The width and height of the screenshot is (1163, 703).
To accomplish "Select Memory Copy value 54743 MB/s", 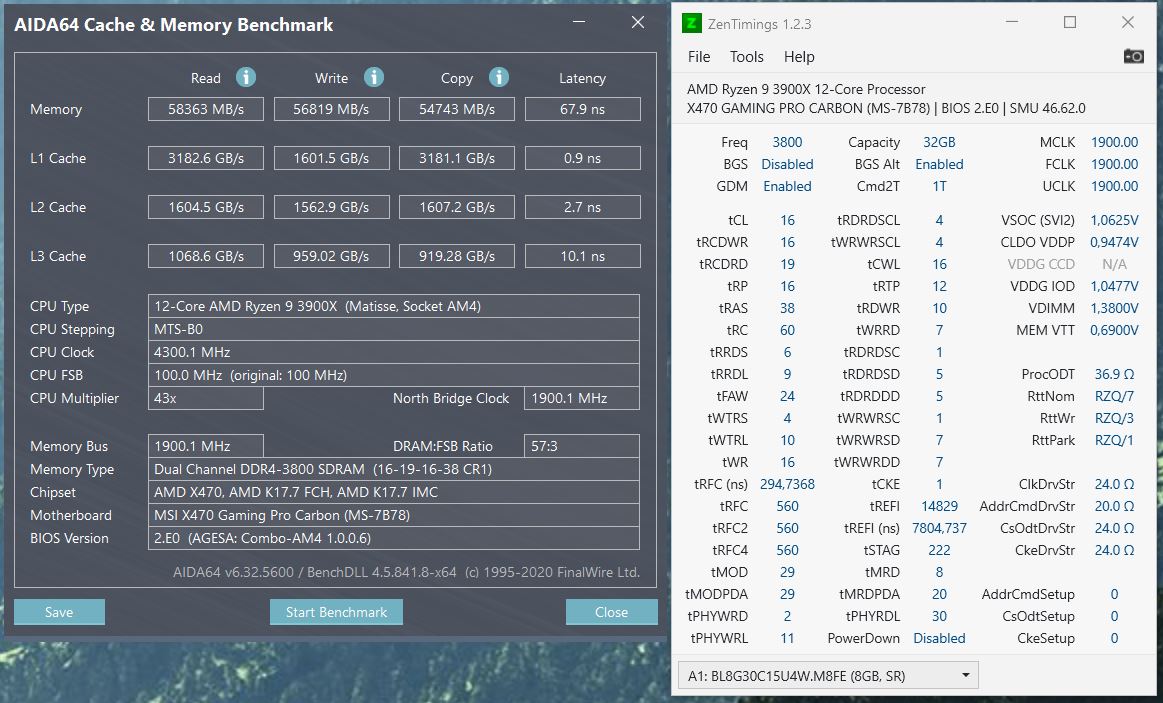I will tap(457, 109).
